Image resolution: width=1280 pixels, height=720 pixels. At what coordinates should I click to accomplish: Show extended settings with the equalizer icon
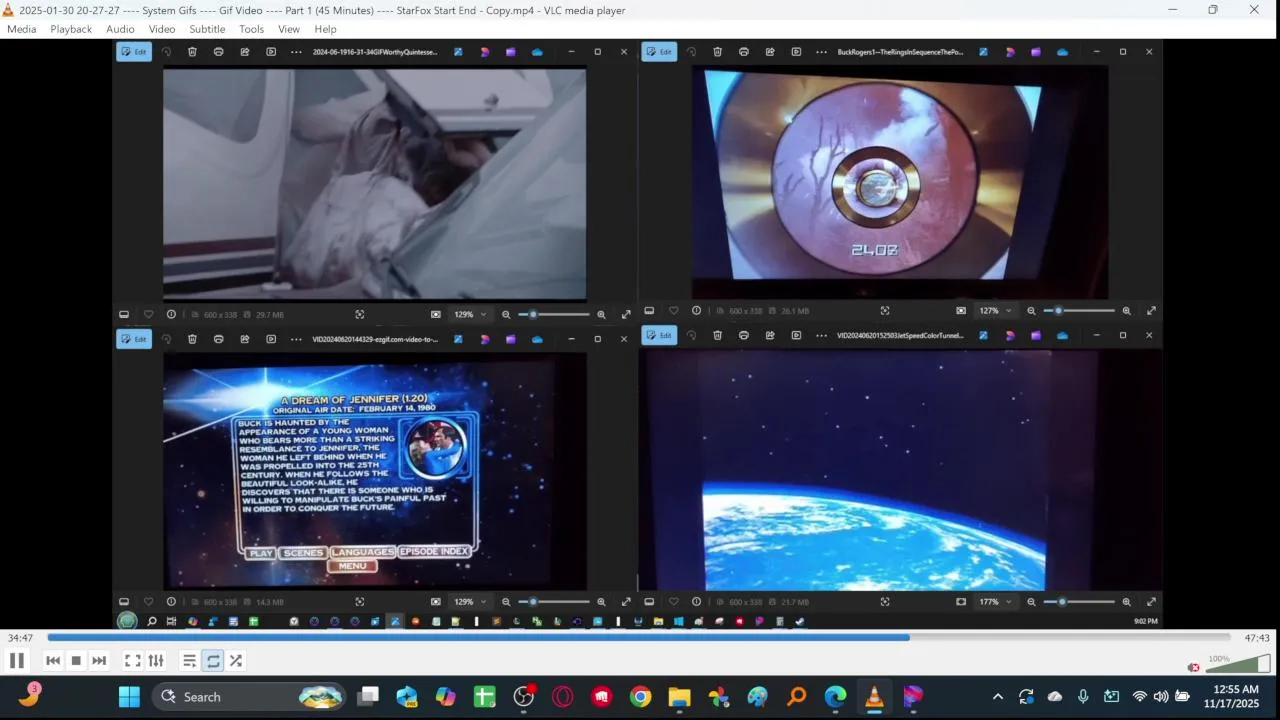point(156,660)
